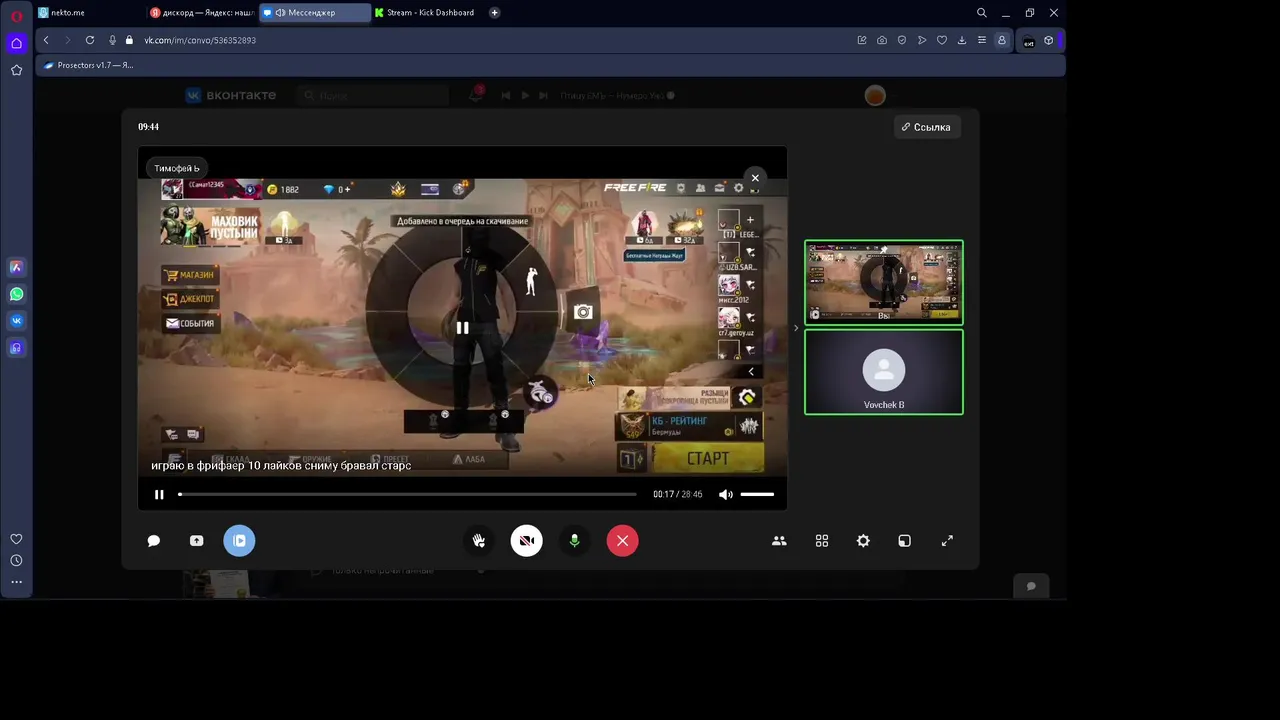Viewport: 1280px width, 720px height.
Task: Click call timer 09:44
Action: pyautogui.click(x=148, y=127)
